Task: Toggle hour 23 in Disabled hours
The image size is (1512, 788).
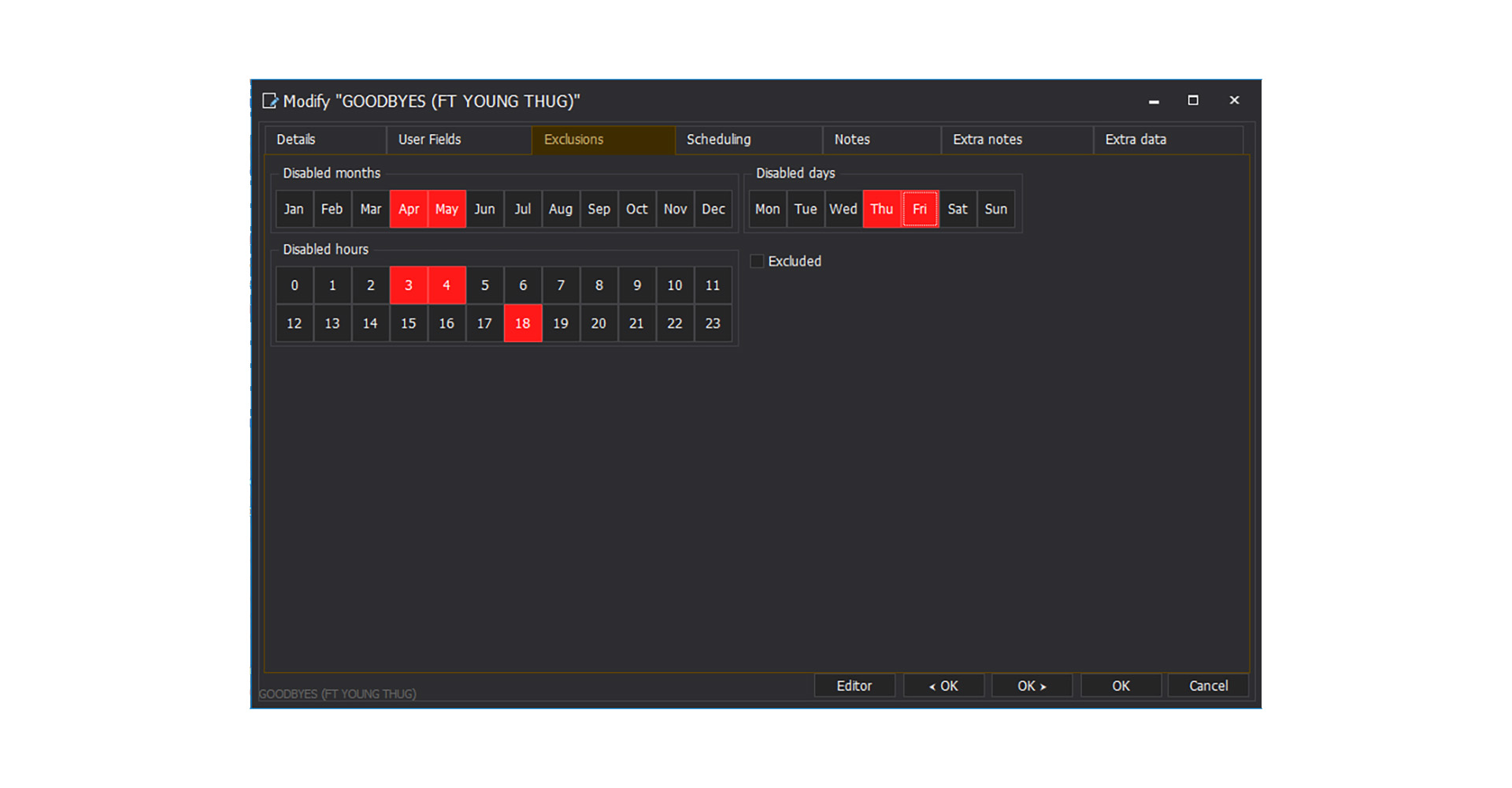Action: coord(713,324)
